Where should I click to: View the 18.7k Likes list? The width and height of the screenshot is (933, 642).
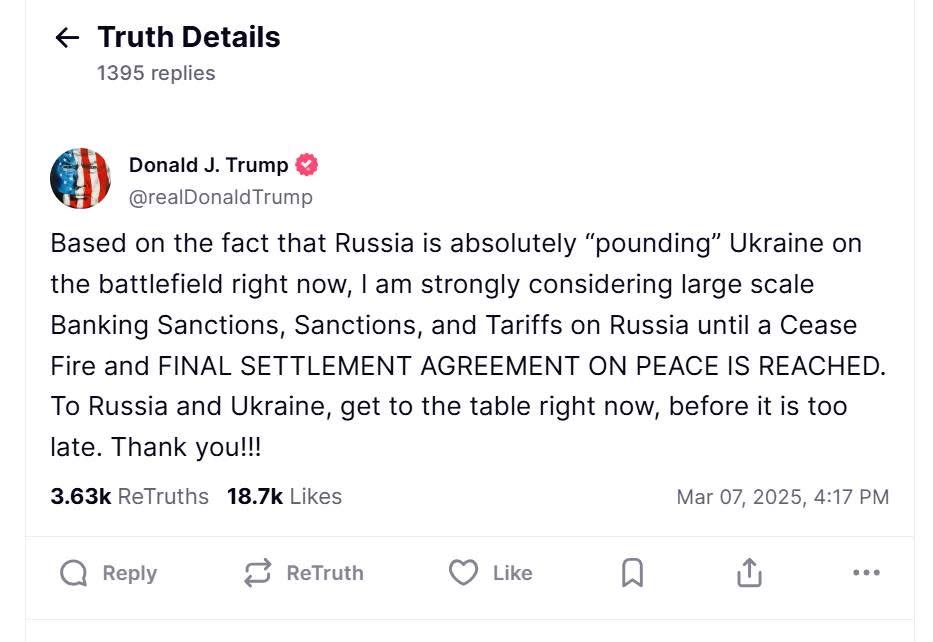coord(284,496)
